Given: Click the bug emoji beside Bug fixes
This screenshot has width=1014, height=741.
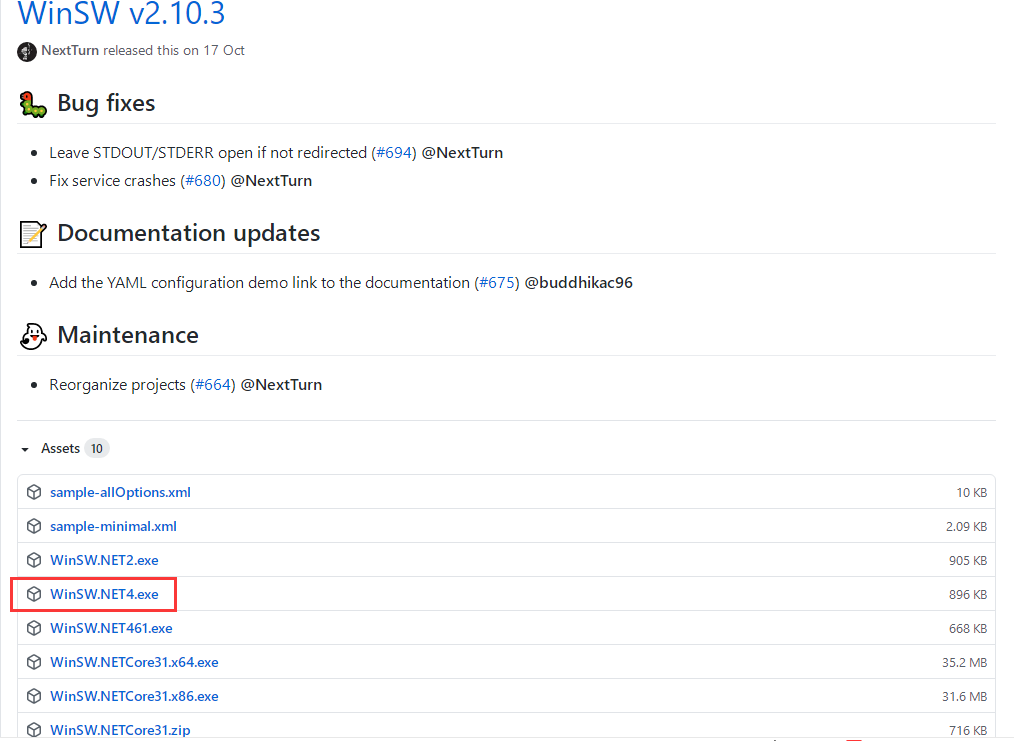Looking at the screenshot, I should pos(33,104).
